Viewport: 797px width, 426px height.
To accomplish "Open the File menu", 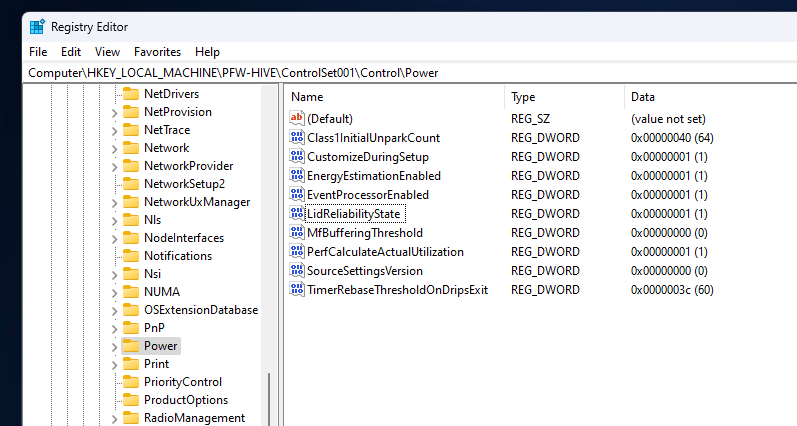I will (x=38, y=52).
